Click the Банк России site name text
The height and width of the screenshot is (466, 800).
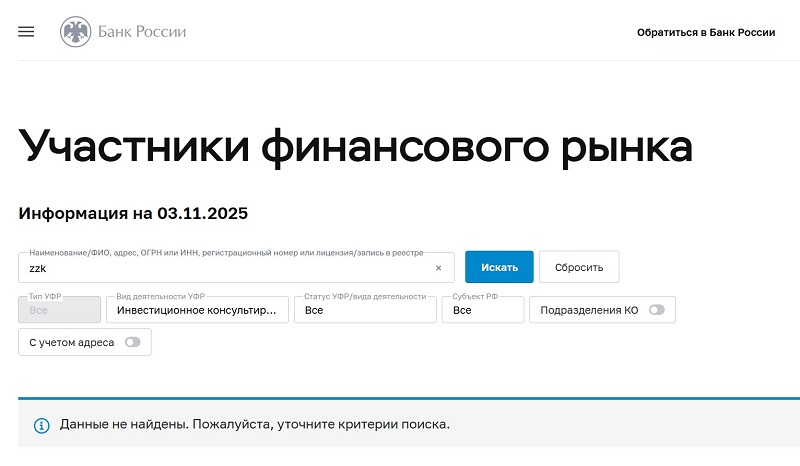point(142,32)
